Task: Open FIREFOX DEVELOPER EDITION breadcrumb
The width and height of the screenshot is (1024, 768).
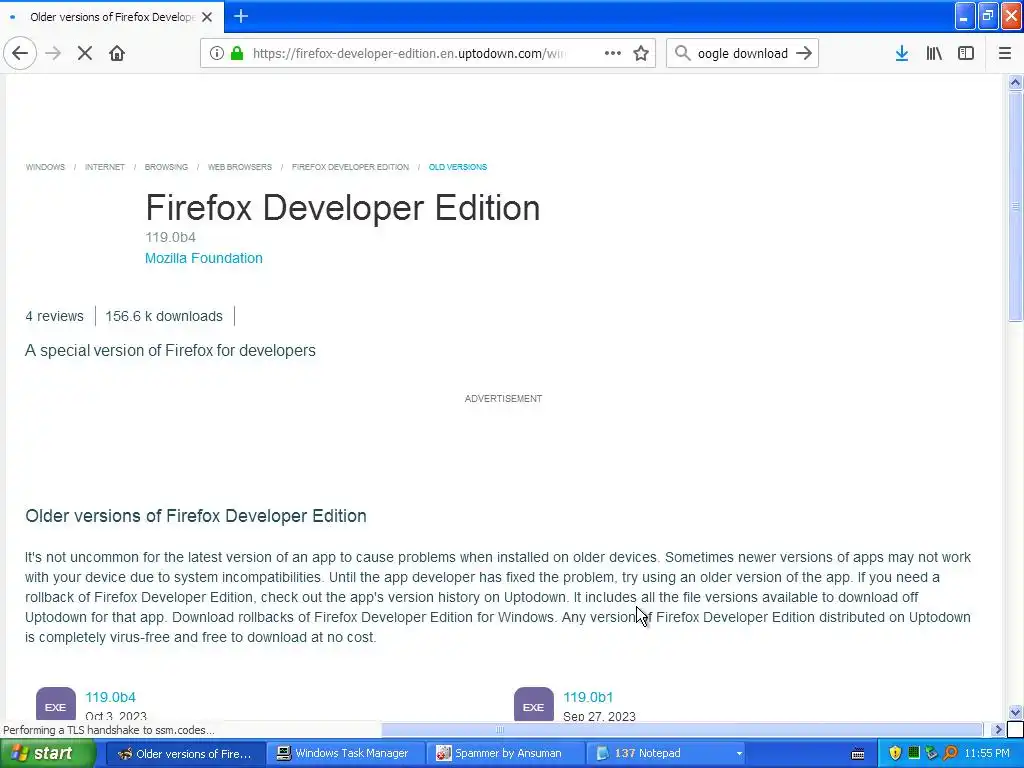Action: [x=350, y=167]
